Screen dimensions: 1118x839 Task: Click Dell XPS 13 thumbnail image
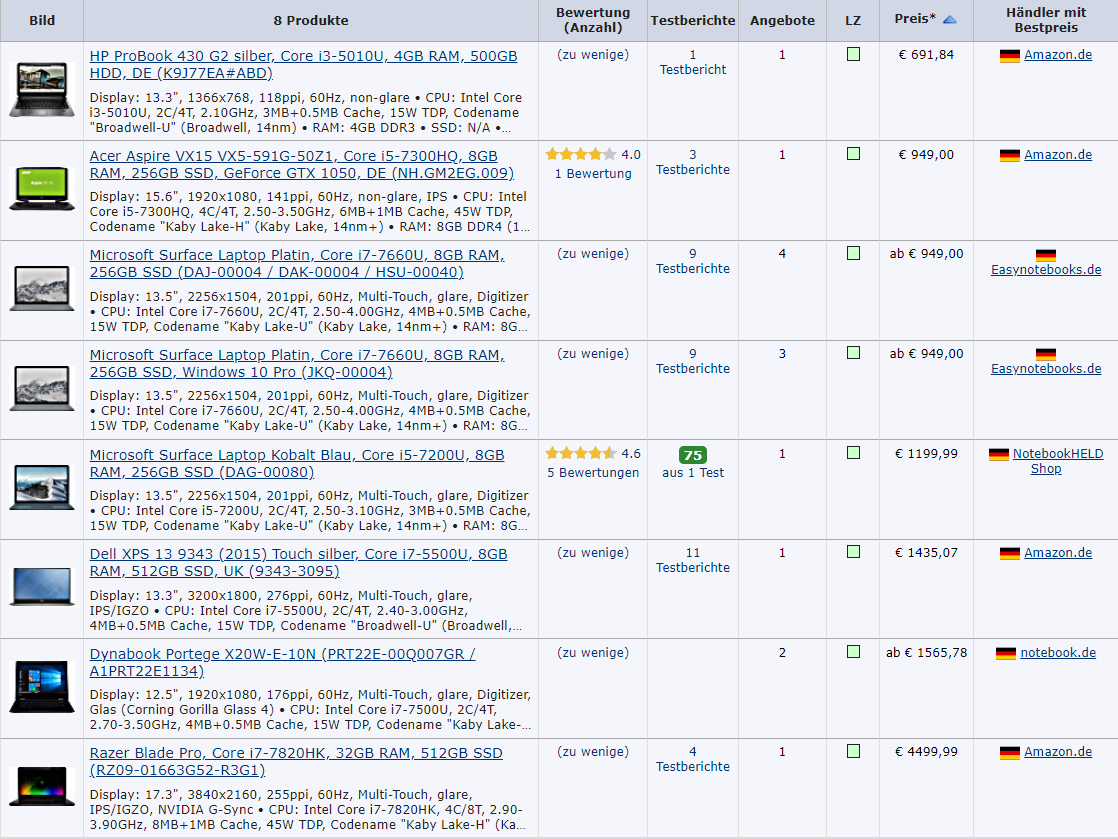pyautogui.click(x=42, y=587)
